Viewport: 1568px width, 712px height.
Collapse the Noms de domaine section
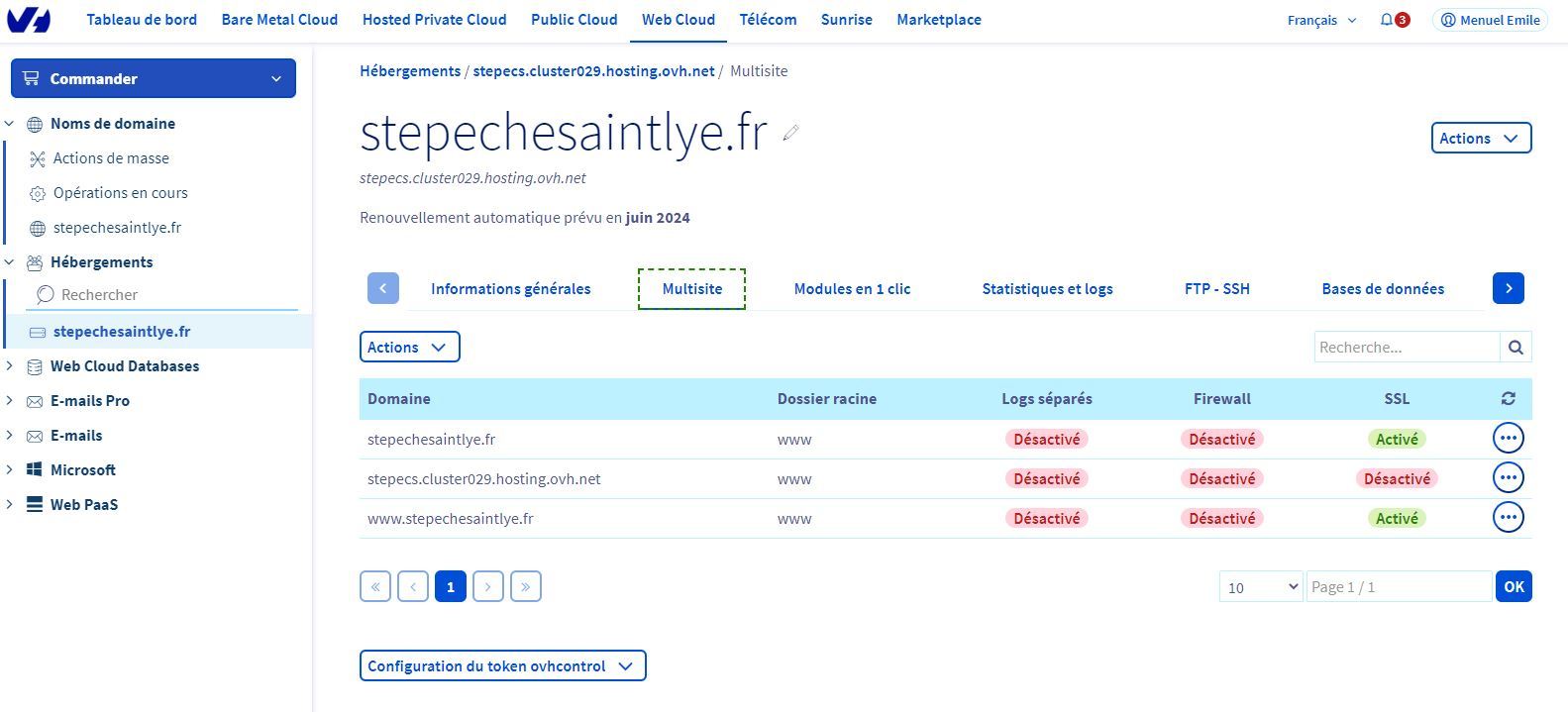point(10,124)
